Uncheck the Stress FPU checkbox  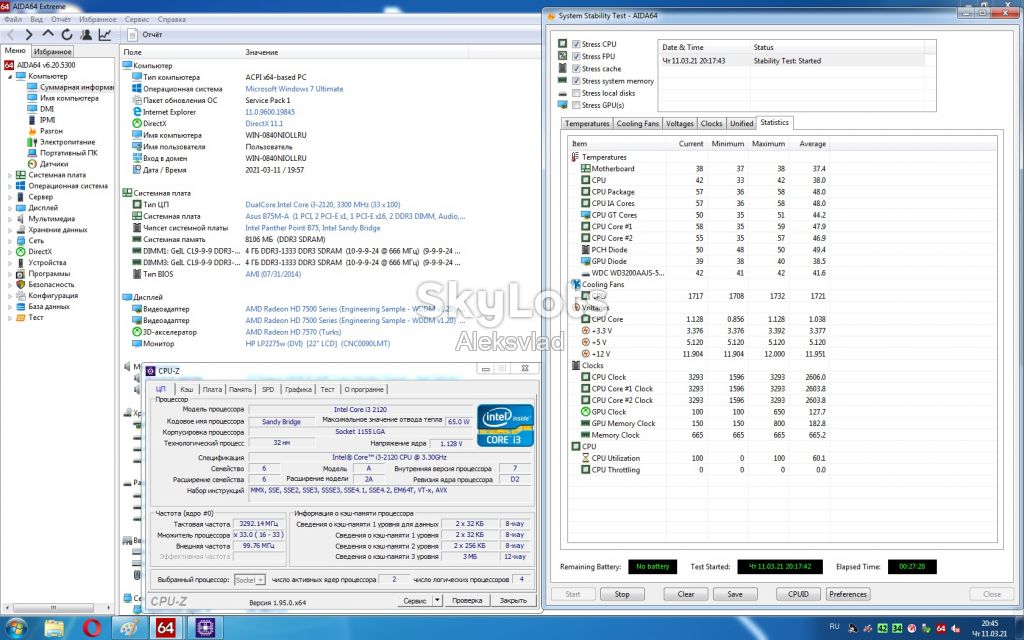[x=576, y=56]
